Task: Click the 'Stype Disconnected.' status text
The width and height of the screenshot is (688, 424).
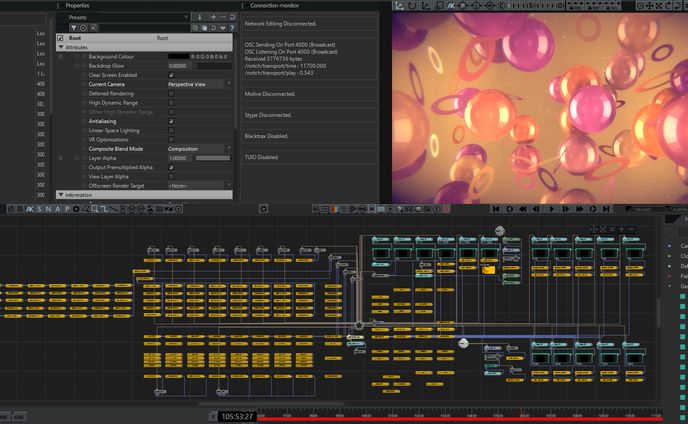Action: [x=268, y=115]
